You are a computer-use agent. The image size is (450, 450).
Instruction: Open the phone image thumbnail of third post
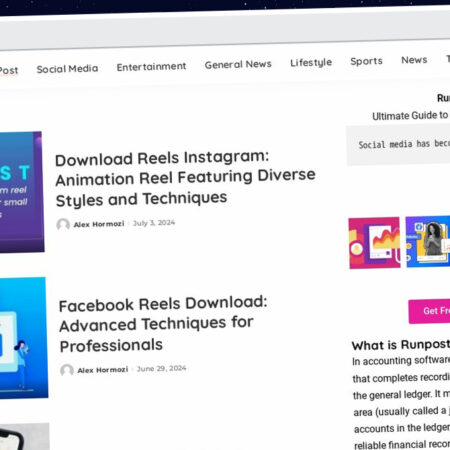tap(25, 436)
